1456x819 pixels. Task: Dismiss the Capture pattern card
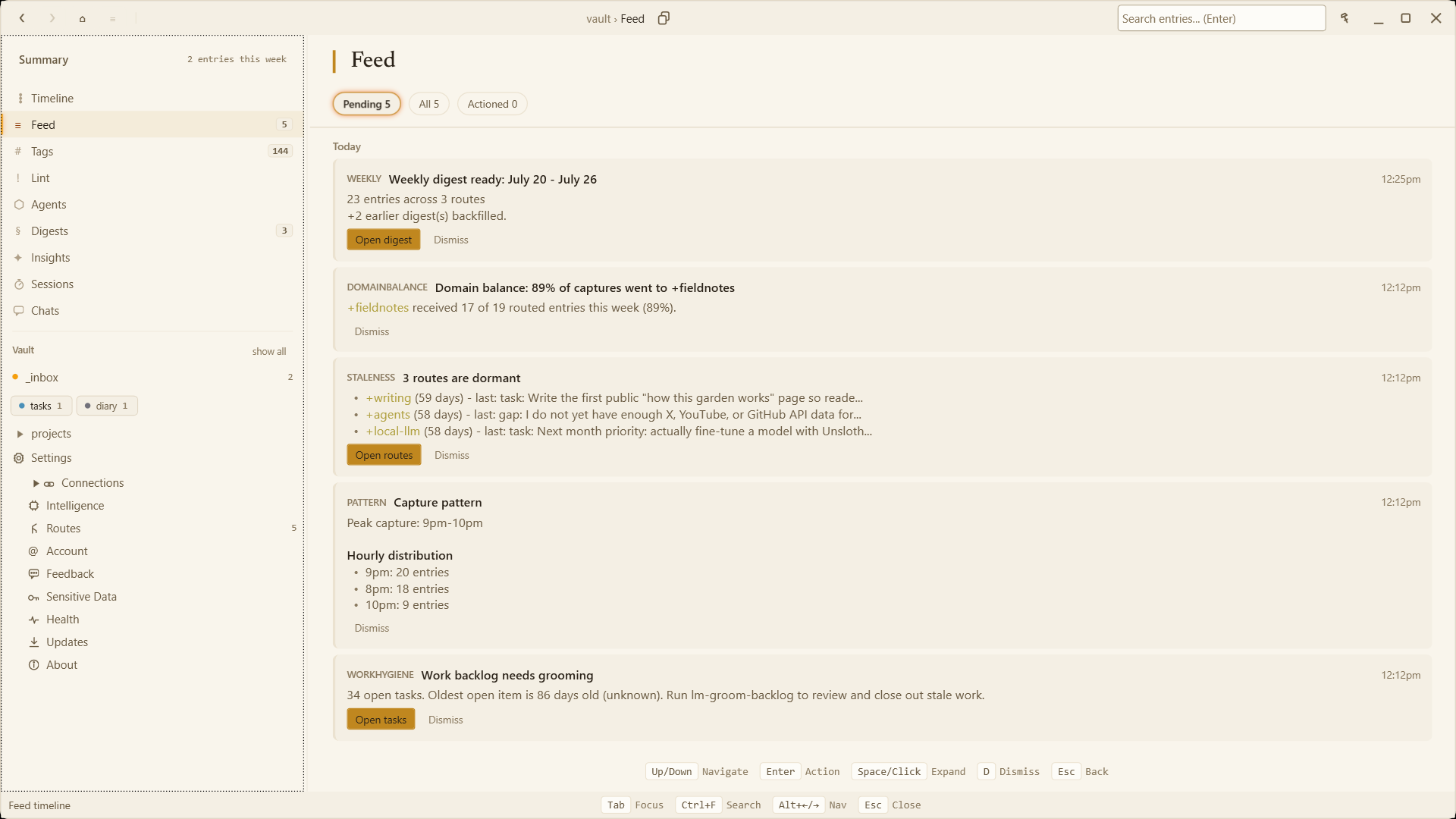(372, 628)
